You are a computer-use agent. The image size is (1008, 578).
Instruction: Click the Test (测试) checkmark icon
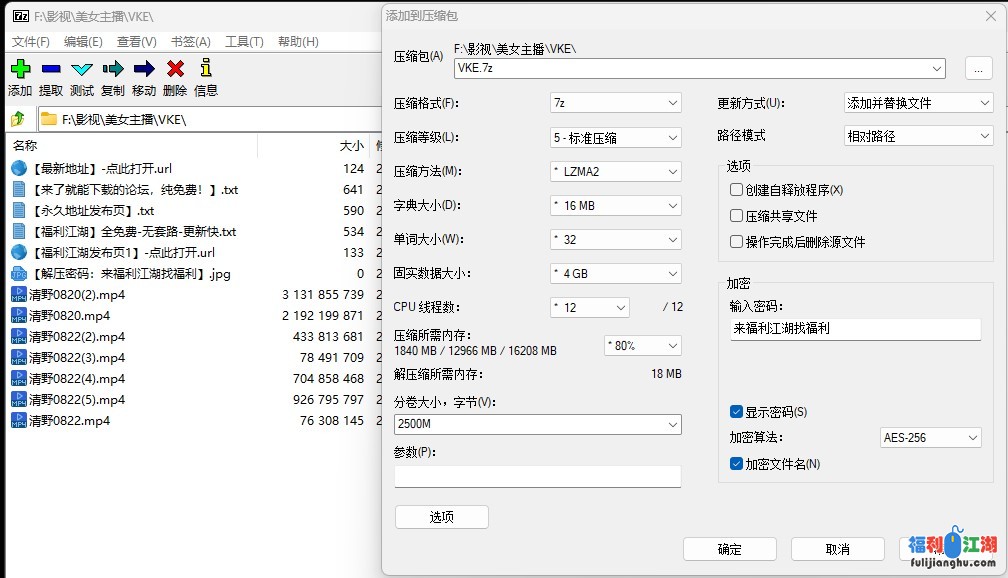[82, 69]
